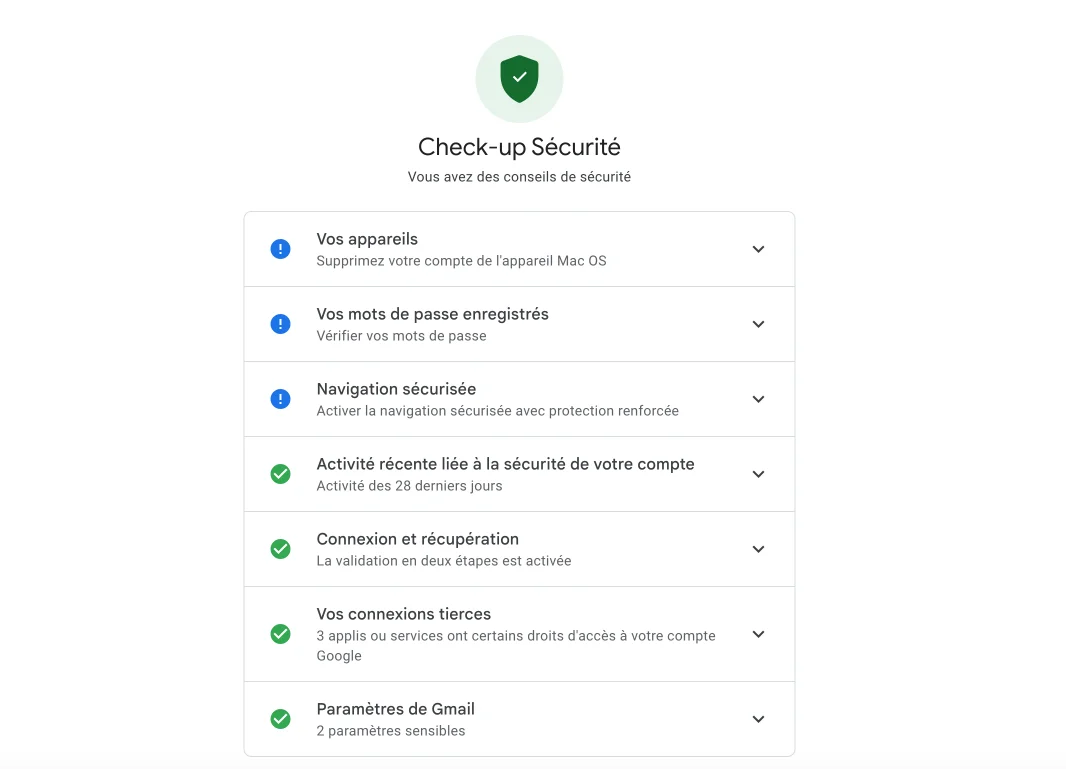Click the Activité des 28 derniers jours text
The width and height of the screenshot is (1066, 769).
[x=412, y=486]
